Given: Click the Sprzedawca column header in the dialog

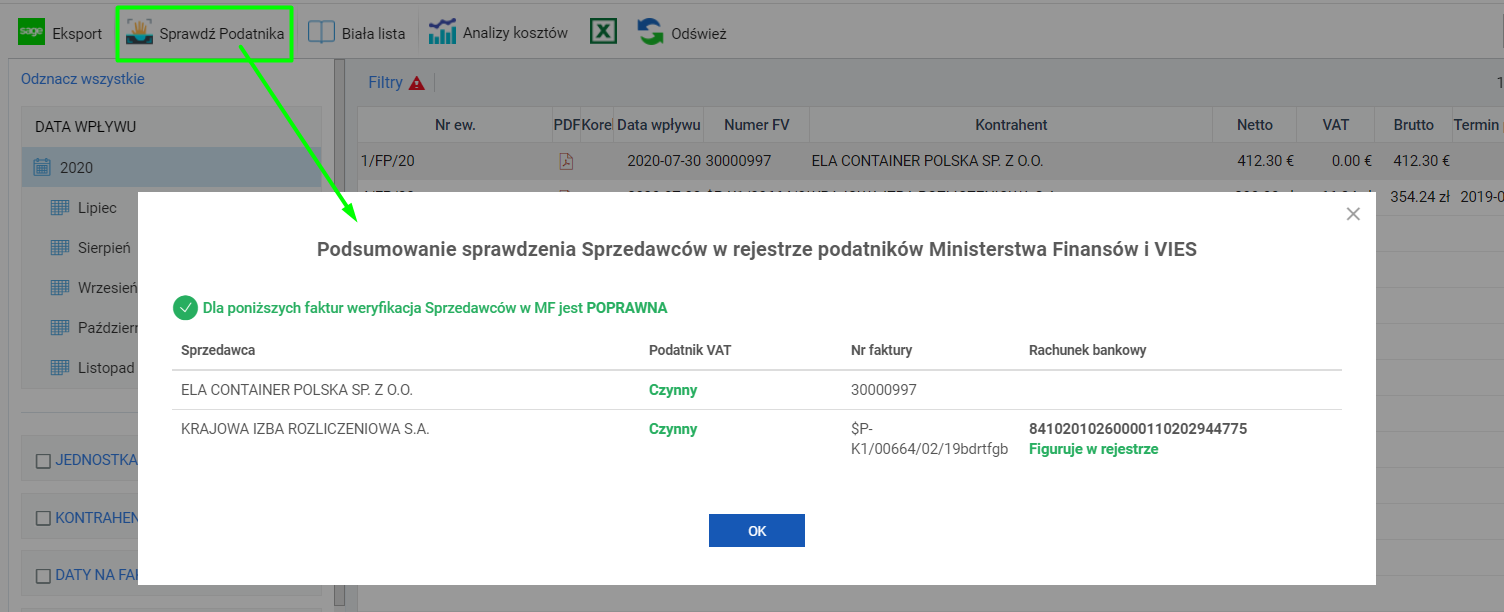Looking at the screenshot, I should [218, 350].
